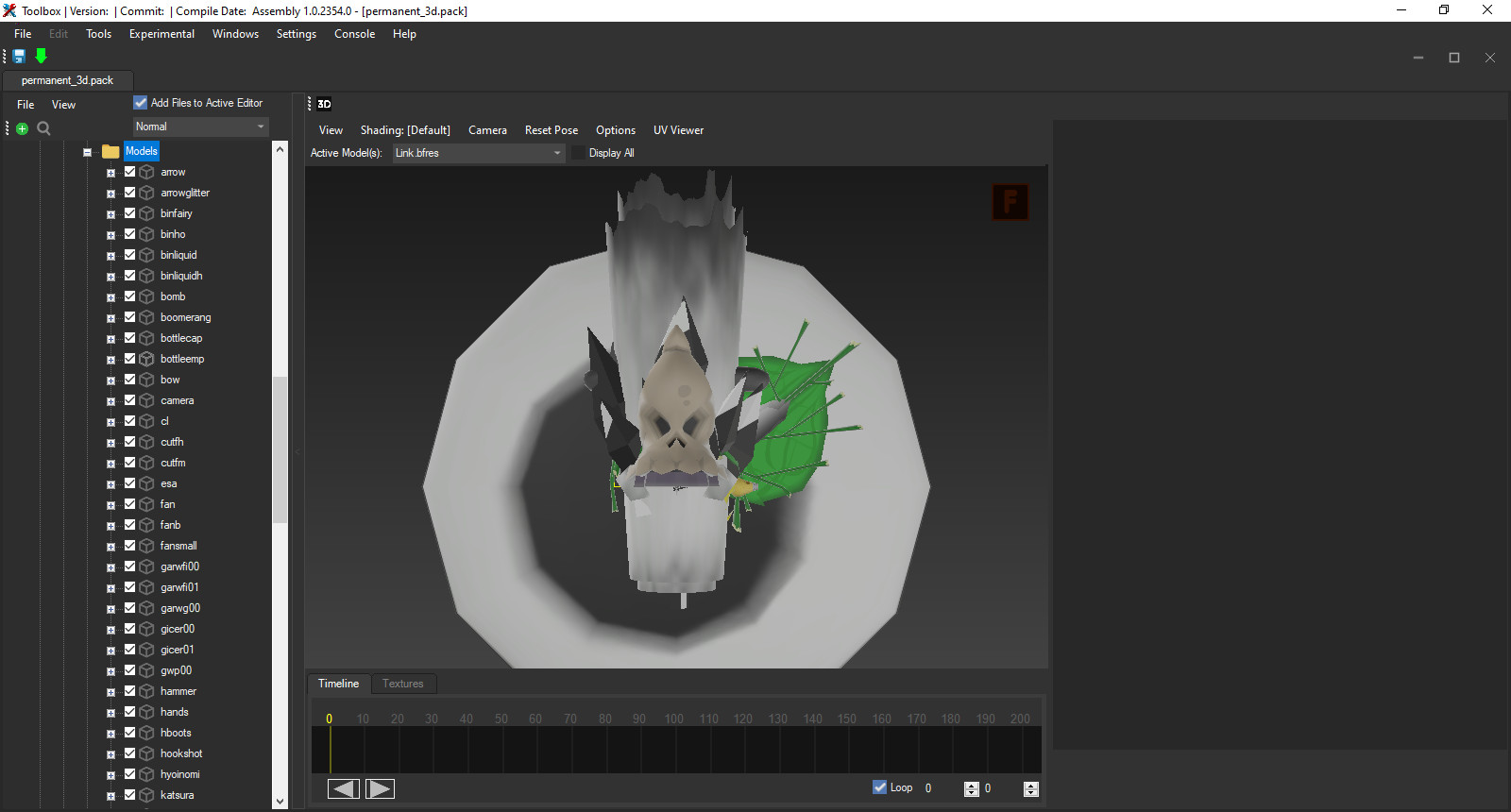Click the frame count stepper spinner at right

click(1031, 788)
